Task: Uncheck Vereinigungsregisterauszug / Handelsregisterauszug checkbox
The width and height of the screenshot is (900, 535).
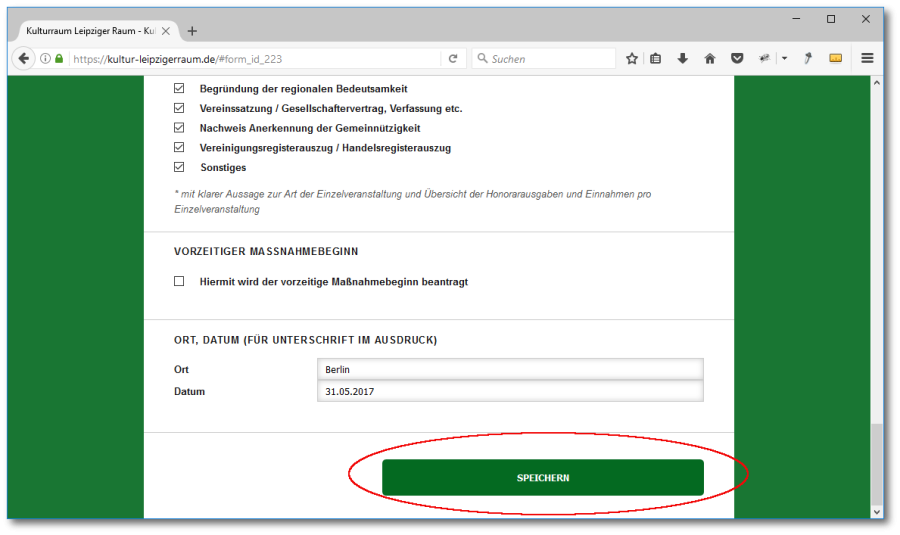Action: pyautogui.click(x=179, y=148)
